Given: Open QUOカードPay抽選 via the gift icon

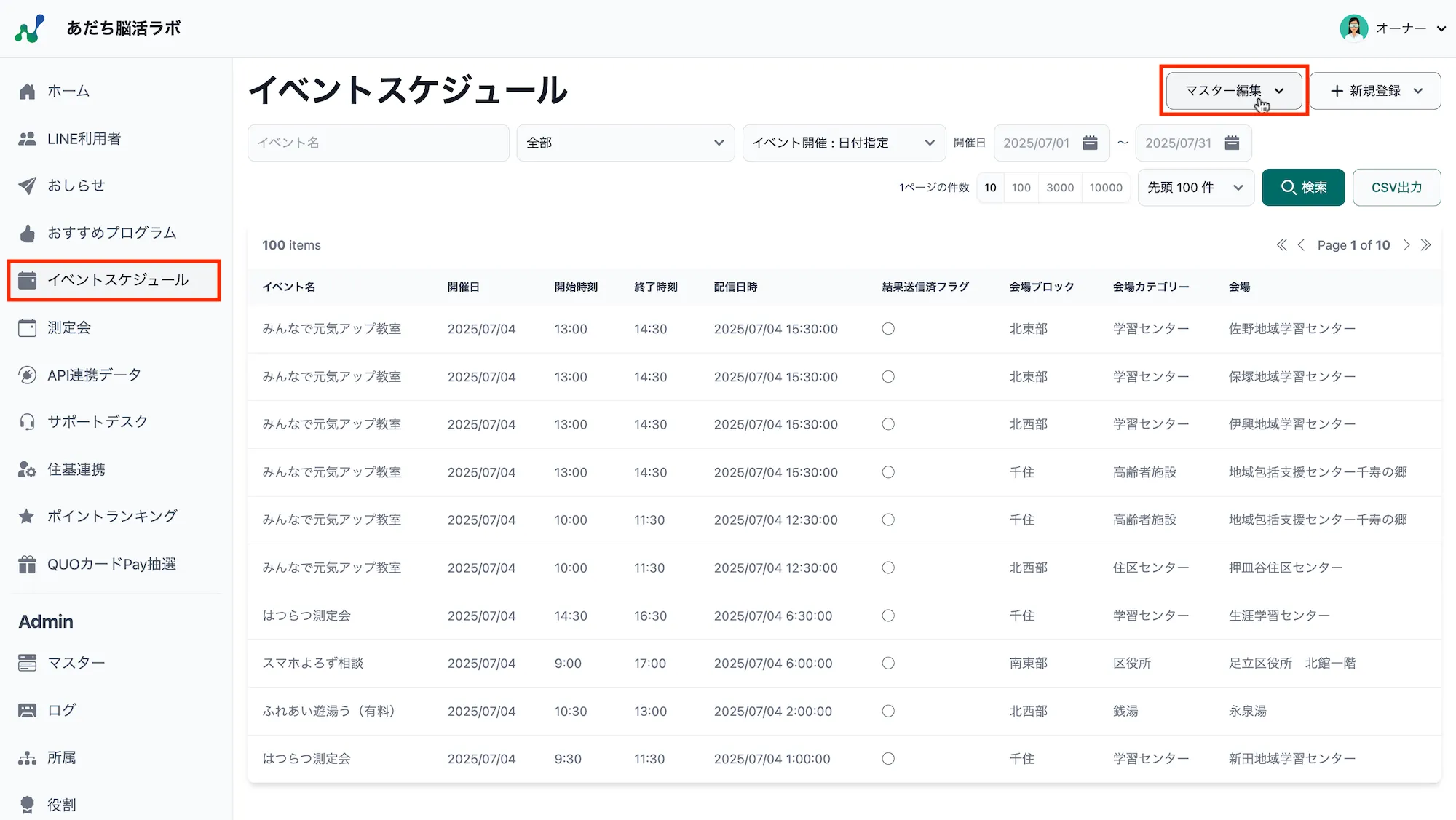Looking at the screenshot, I should coord(27,563).
